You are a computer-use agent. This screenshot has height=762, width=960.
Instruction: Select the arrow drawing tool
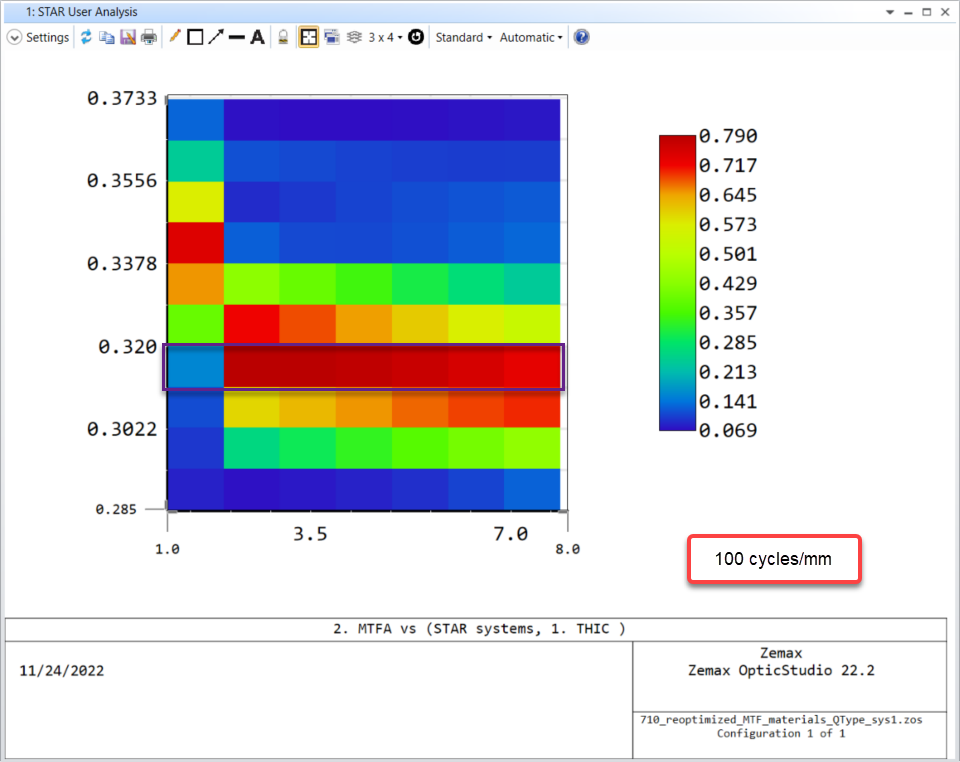click(215, 37)
